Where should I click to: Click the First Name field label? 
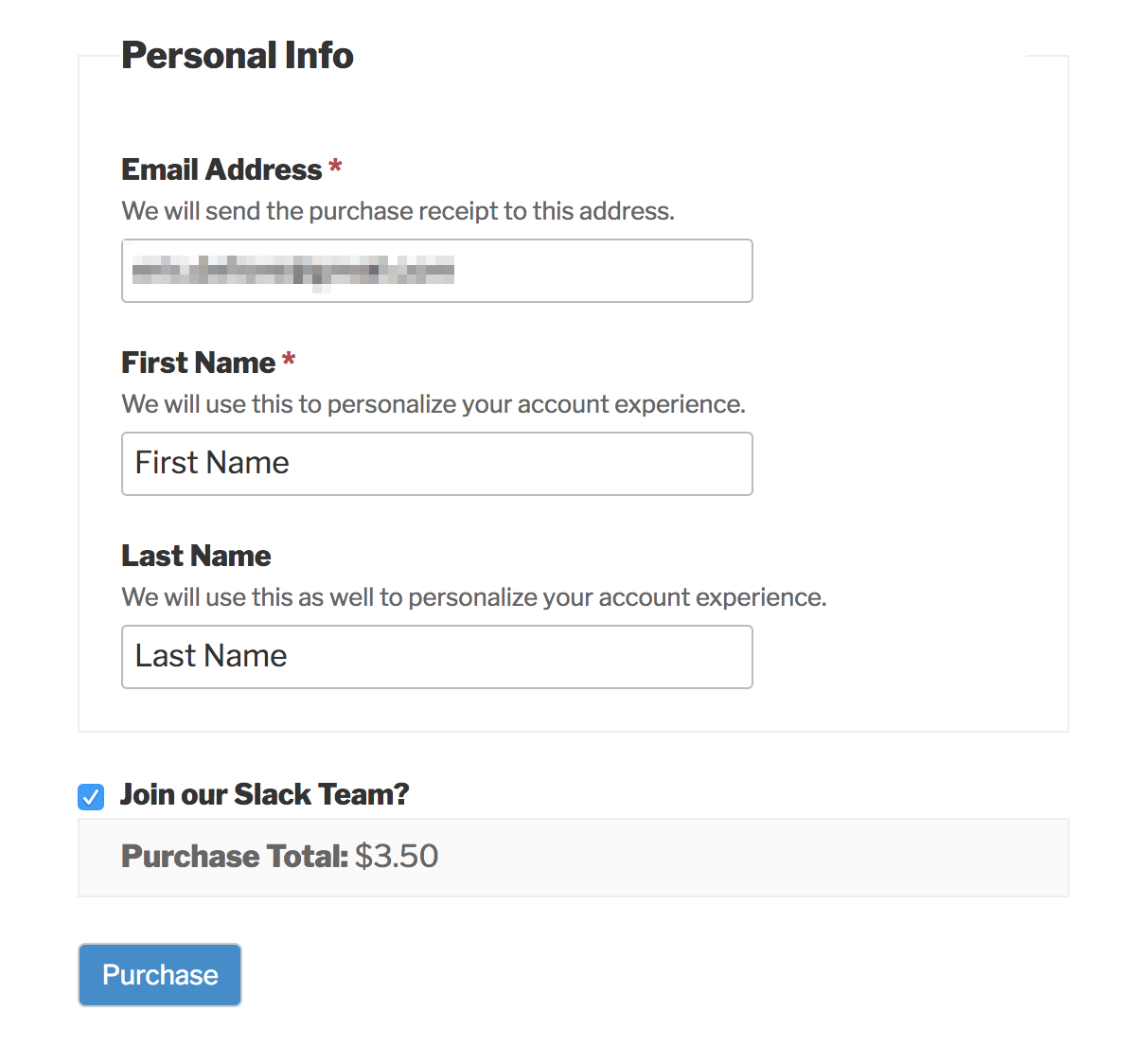point(198,363)
